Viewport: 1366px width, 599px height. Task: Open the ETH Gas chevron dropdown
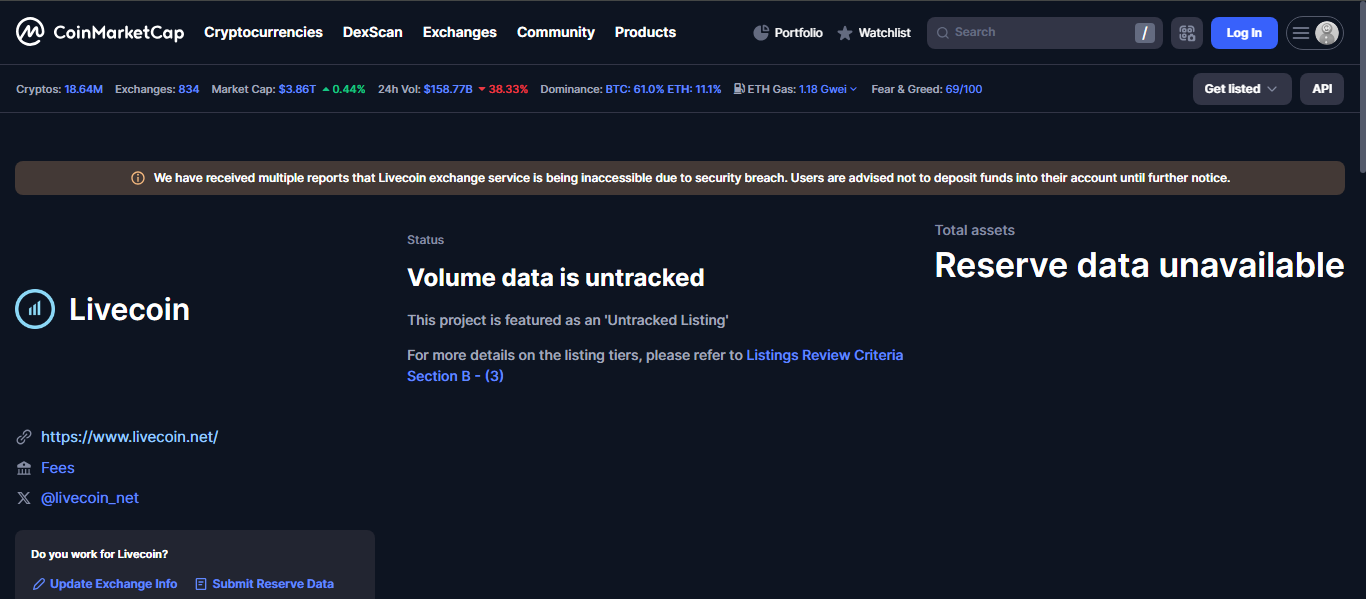[x=855, y=89]
